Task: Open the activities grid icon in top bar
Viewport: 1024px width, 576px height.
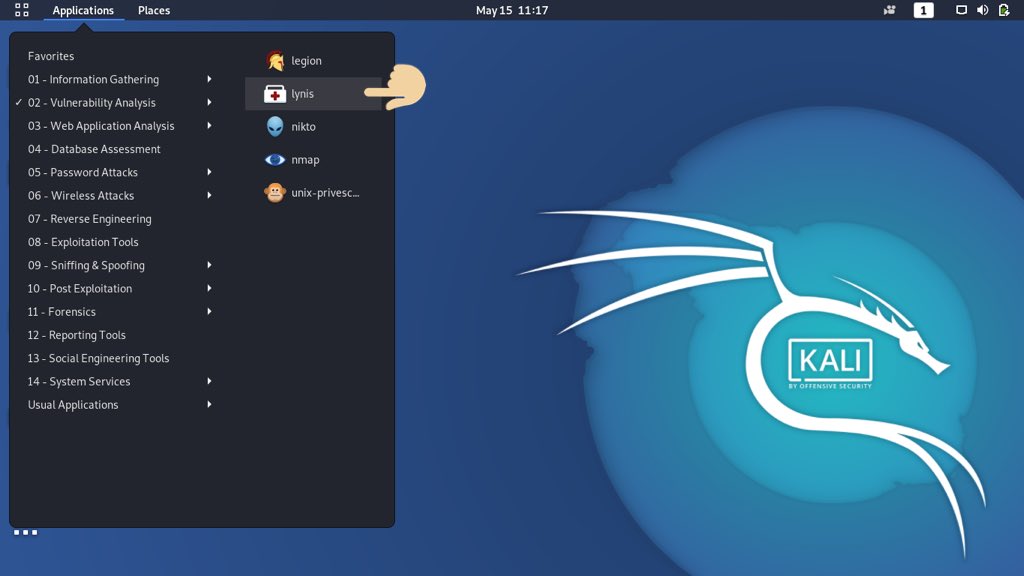Action: [x=22, y=10]
